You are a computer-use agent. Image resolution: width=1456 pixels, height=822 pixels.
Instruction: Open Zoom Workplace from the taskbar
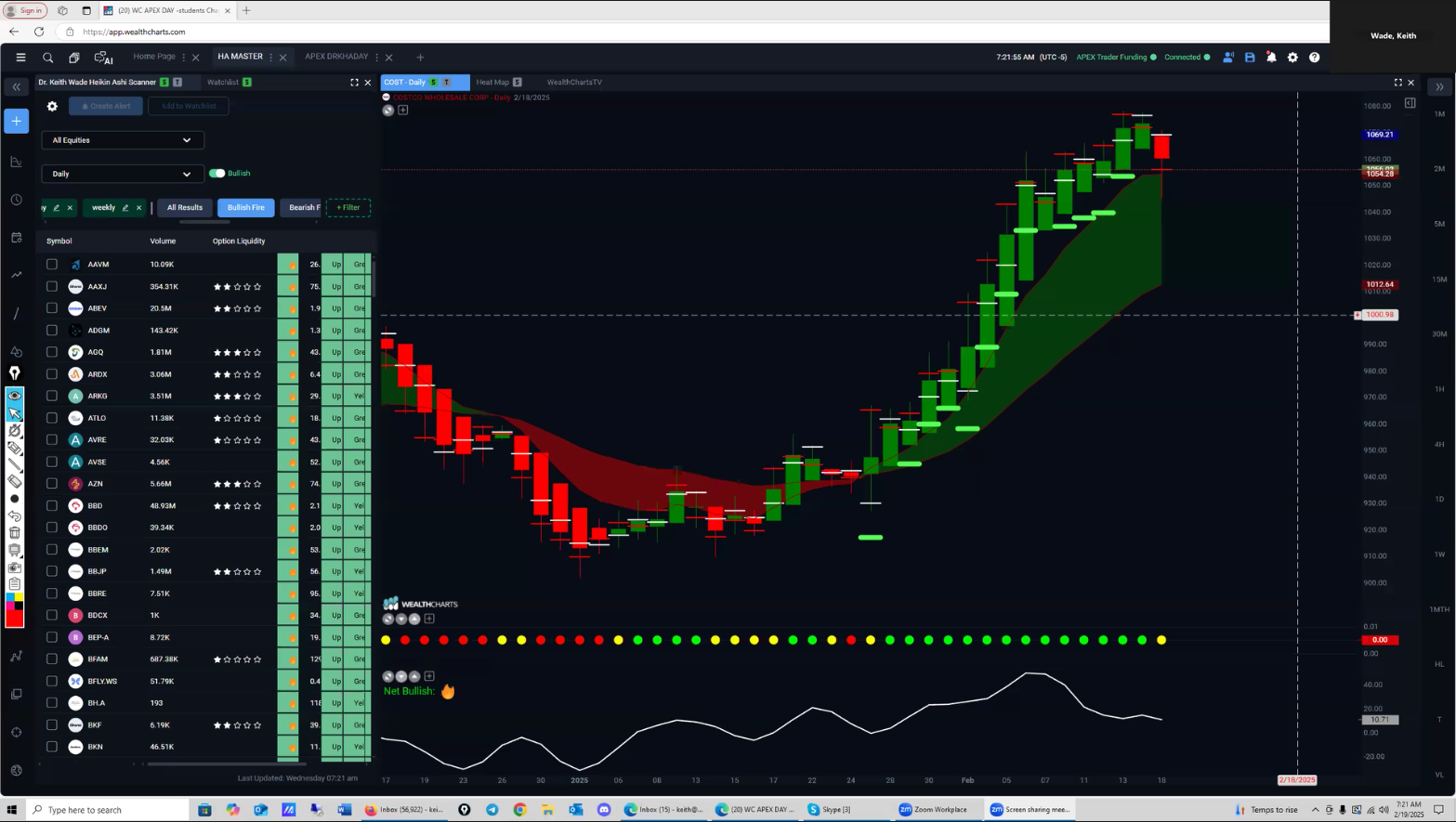click(934, 810)
